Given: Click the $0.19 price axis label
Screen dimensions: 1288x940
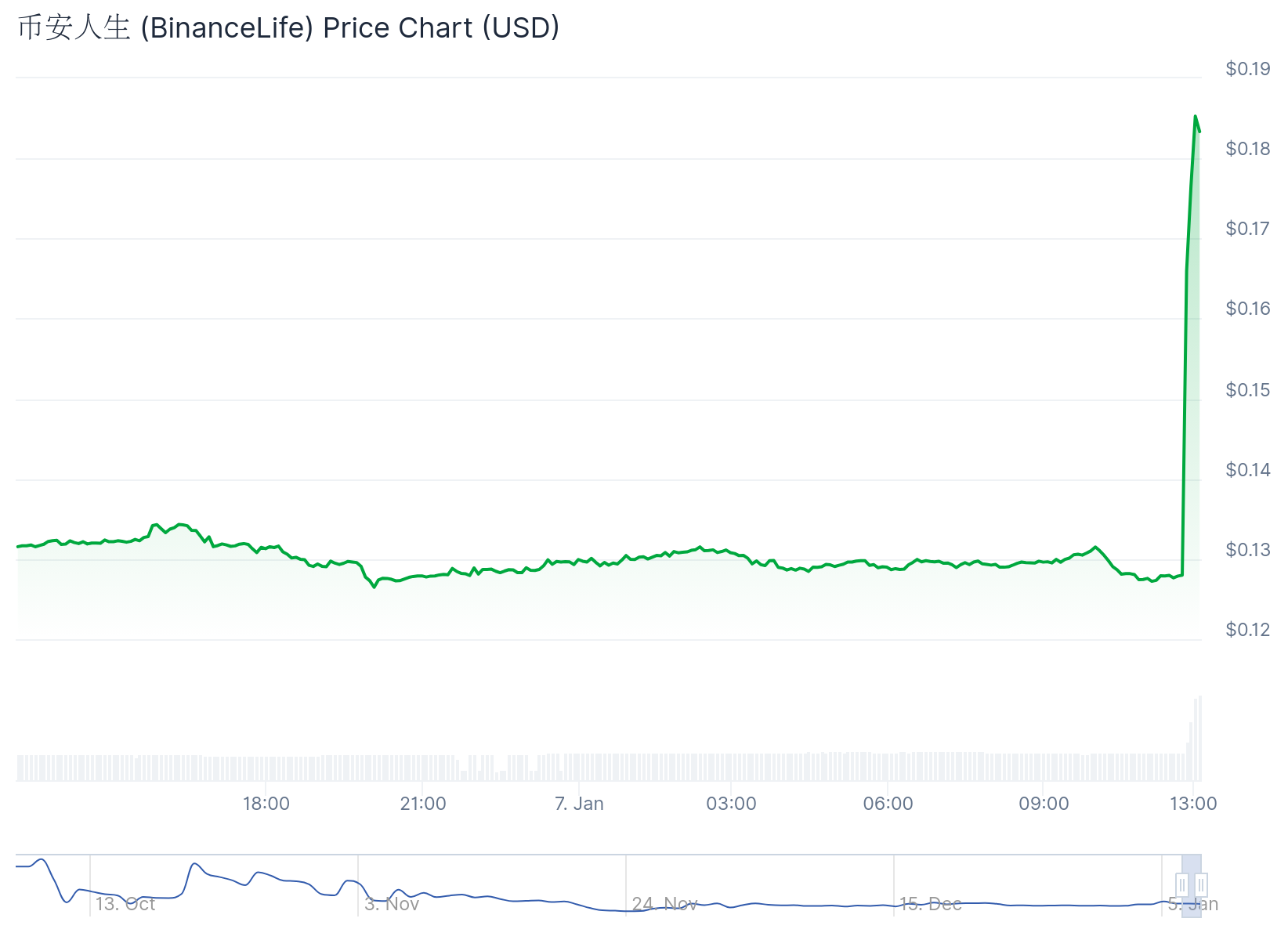Looking at the screenshot, I should (x=1248, y=69).
